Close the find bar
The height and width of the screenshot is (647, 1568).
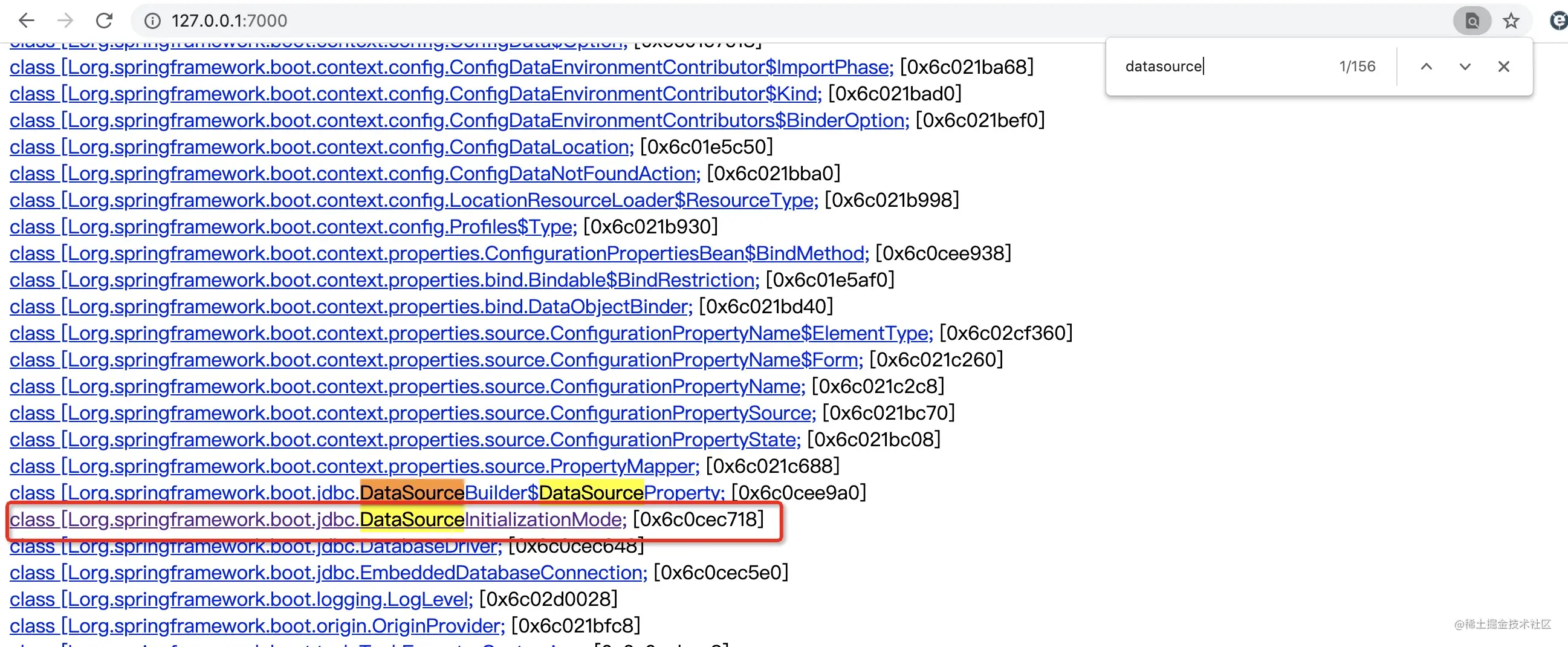pos(1503,67)
